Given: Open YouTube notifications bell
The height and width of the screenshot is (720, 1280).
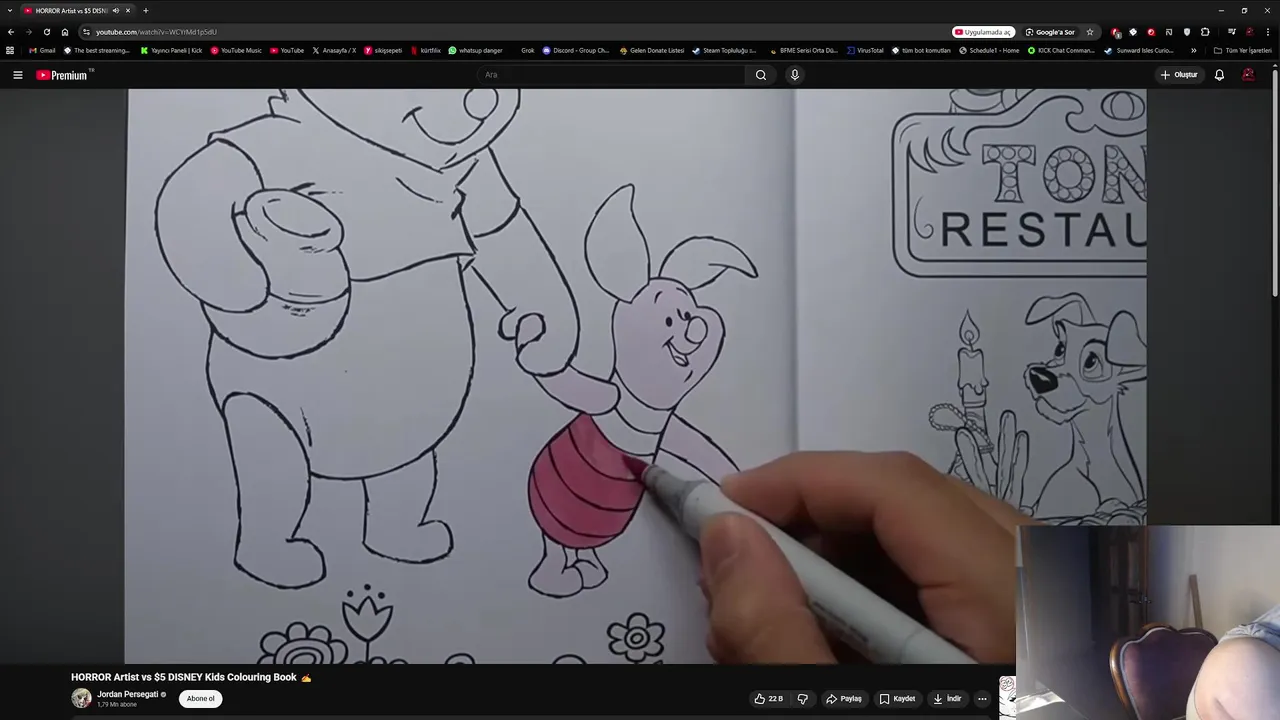Looking at the screenshot, I should click(x=1219, y=75).
